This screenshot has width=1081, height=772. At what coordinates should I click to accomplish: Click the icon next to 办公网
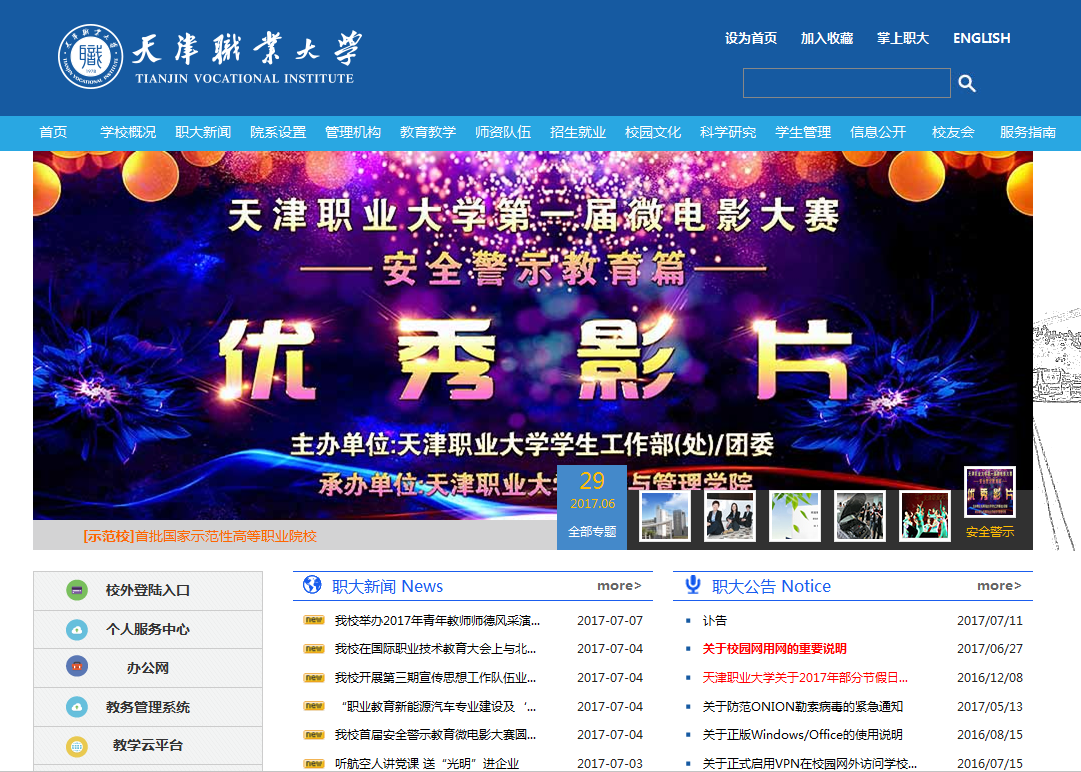click(x=77, y=667)
